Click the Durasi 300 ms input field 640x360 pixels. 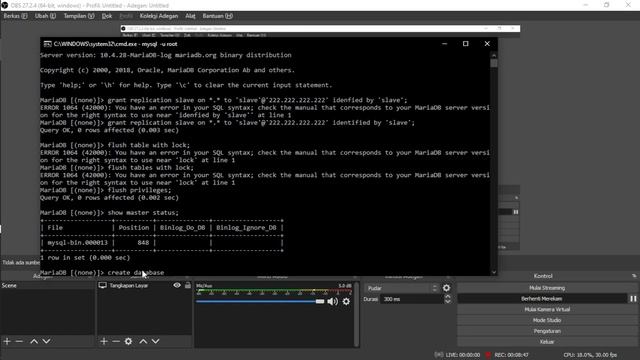411,299
